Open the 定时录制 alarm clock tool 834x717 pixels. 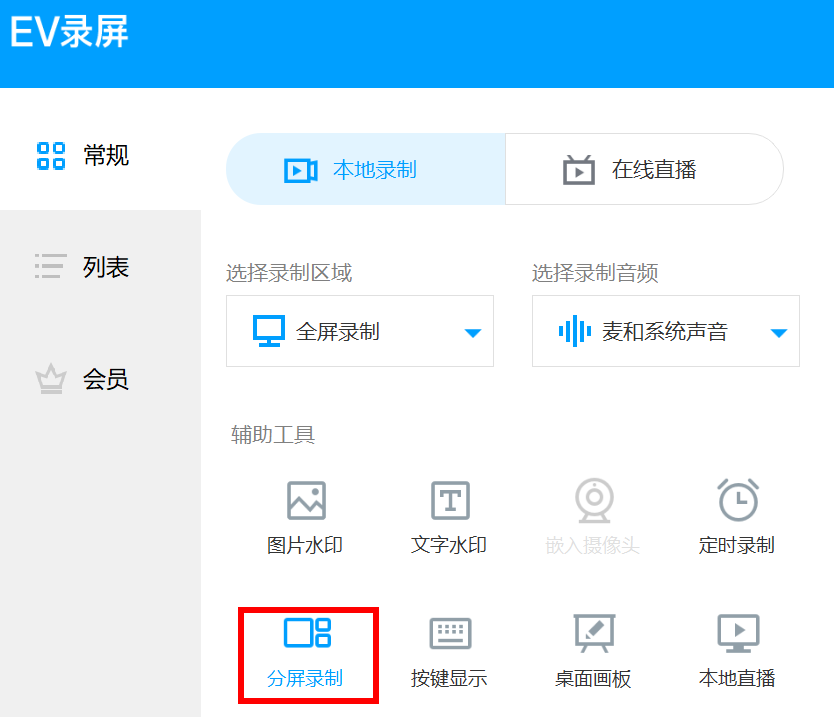point(737,518)
